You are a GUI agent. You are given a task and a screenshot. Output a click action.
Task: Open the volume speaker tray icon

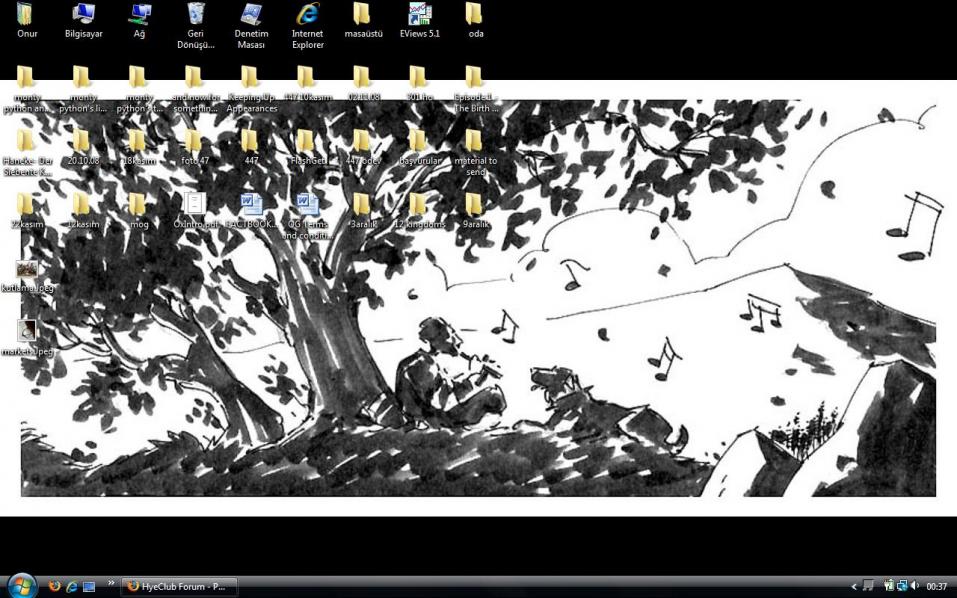pos(915,586)
